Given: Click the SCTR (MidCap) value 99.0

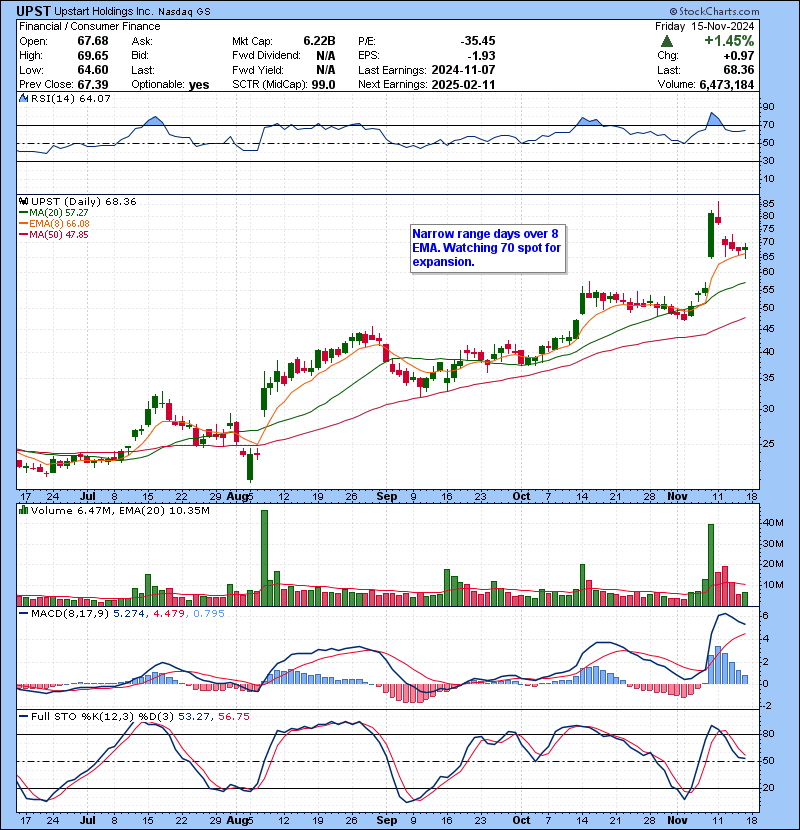Looking at the screenshot, I should coord(323,85).
